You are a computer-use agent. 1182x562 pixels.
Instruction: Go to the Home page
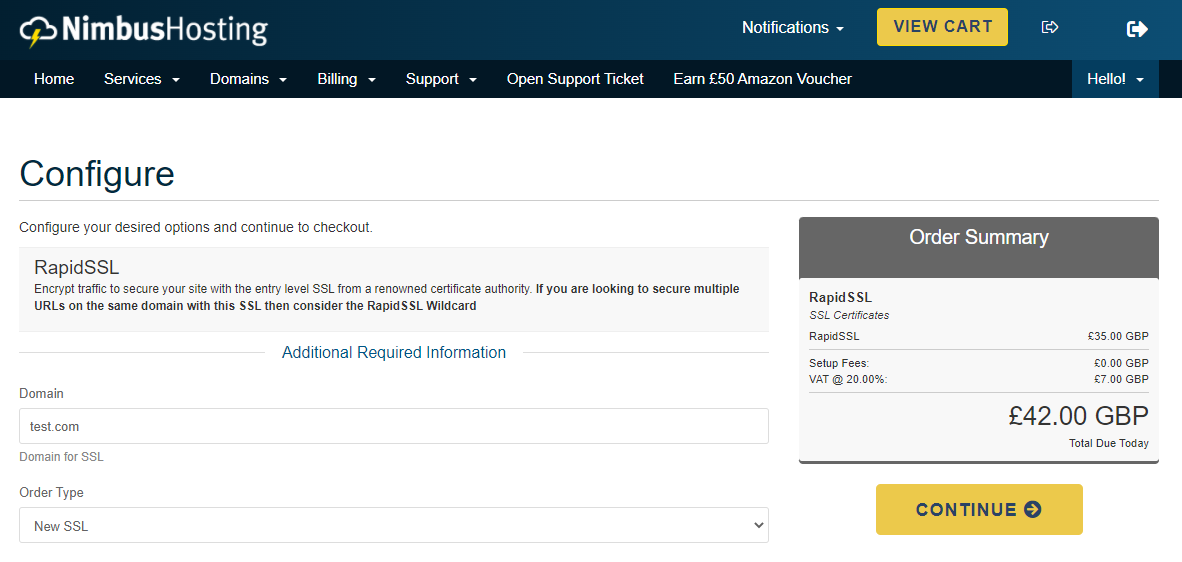click(54, 78)
